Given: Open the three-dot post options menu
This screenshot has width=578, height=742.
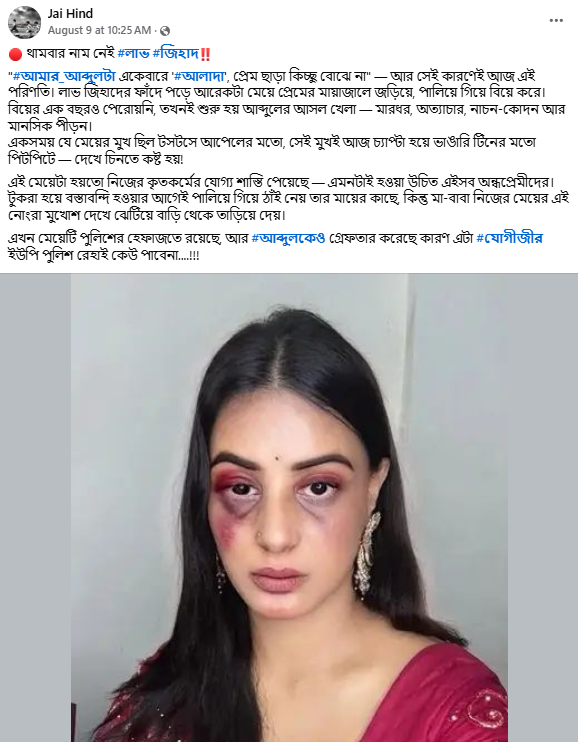Looking at the screenshot, I should click(556, 21).
